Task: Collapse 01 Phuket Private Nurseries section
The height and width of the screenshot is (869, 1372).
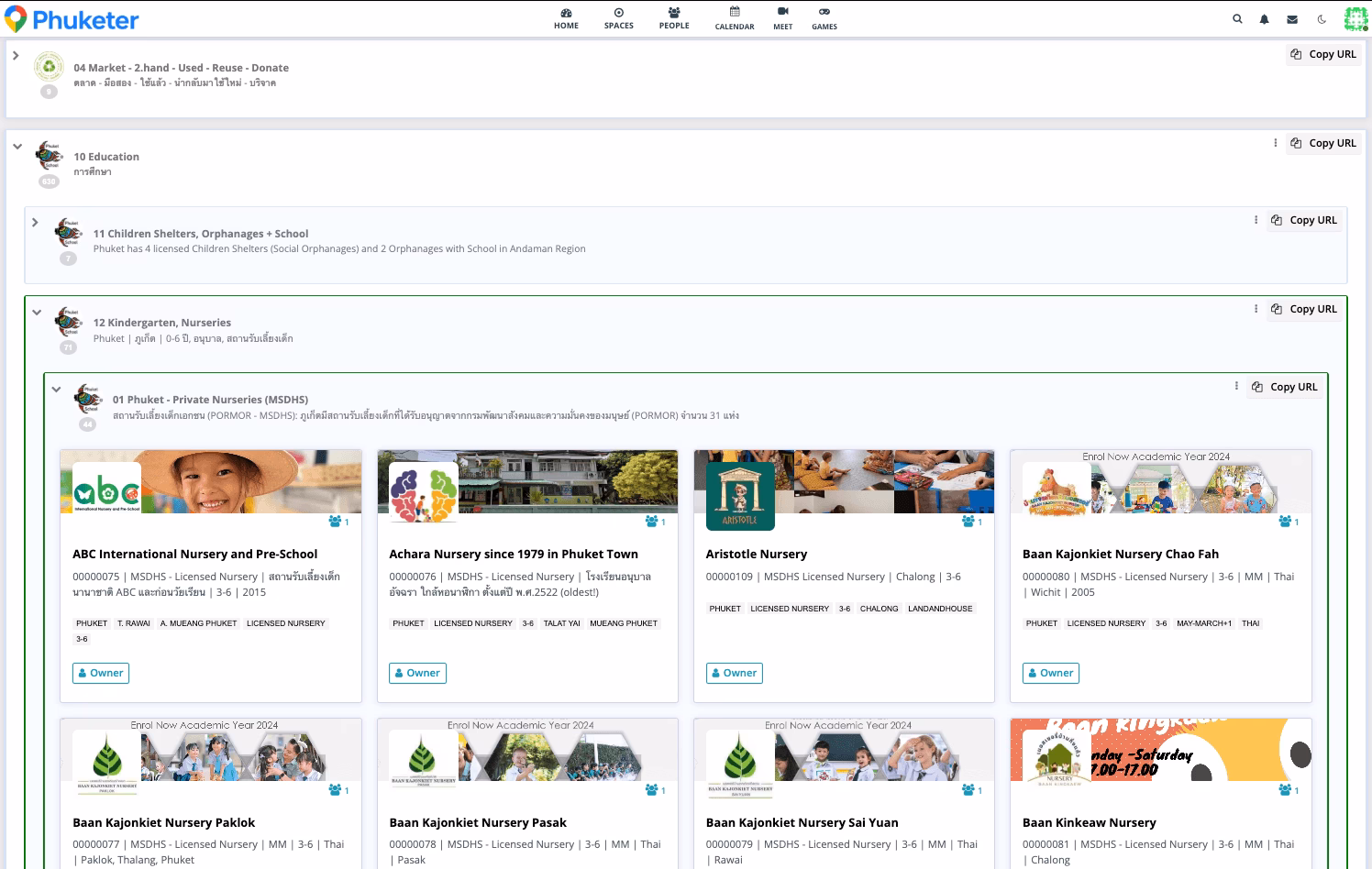Action: [56, 389]
